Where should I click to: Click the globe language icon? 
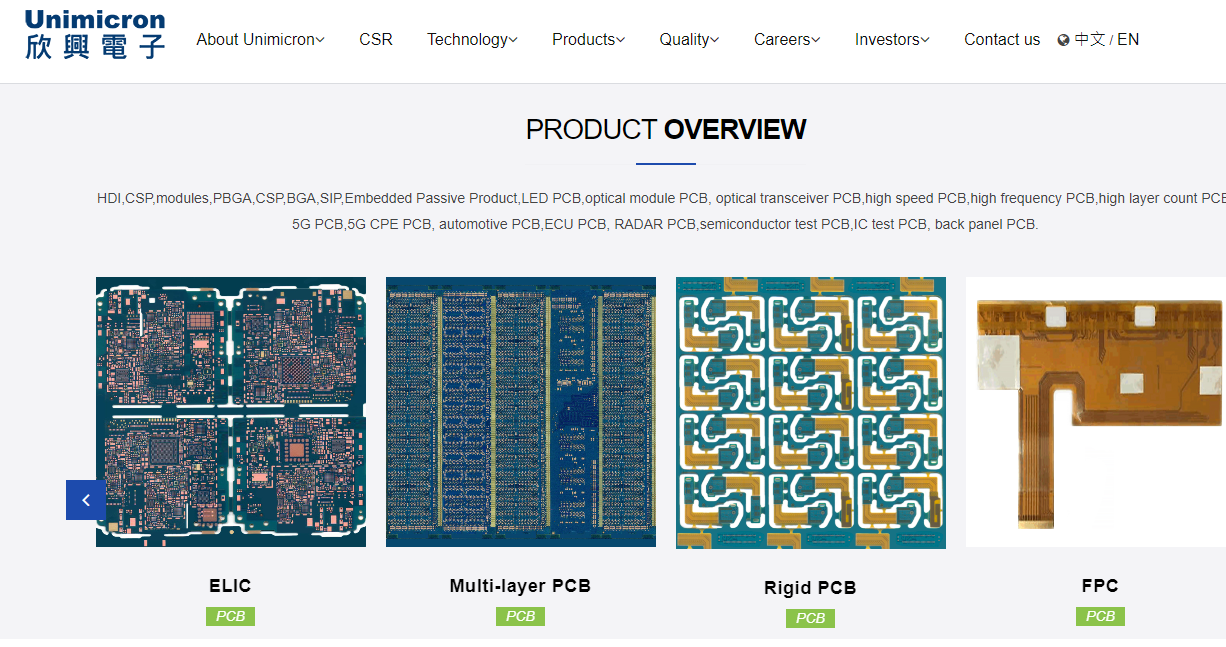point(1063,40)
